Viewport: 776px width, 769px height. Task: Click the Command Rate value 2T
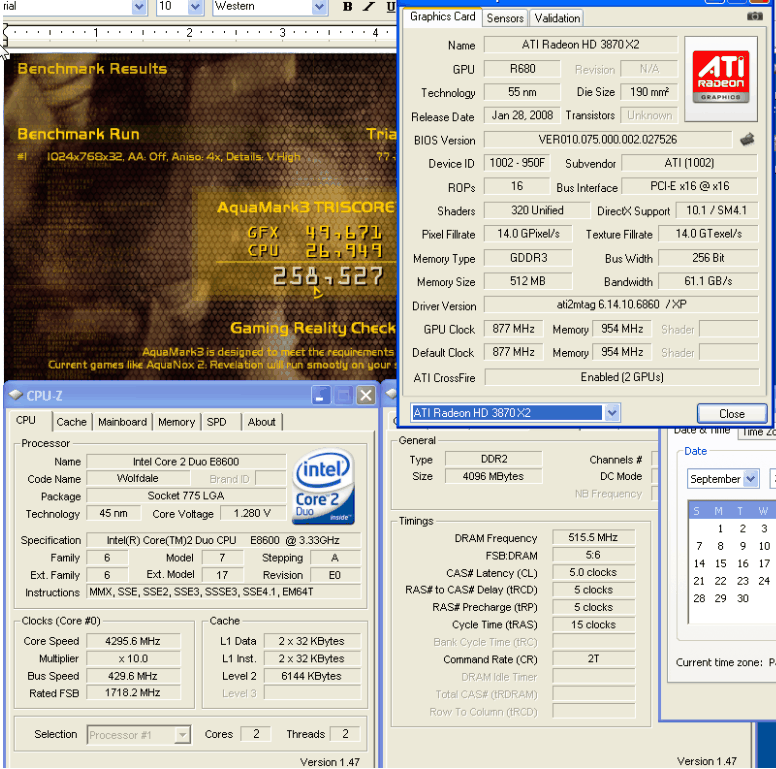[593, 659]
